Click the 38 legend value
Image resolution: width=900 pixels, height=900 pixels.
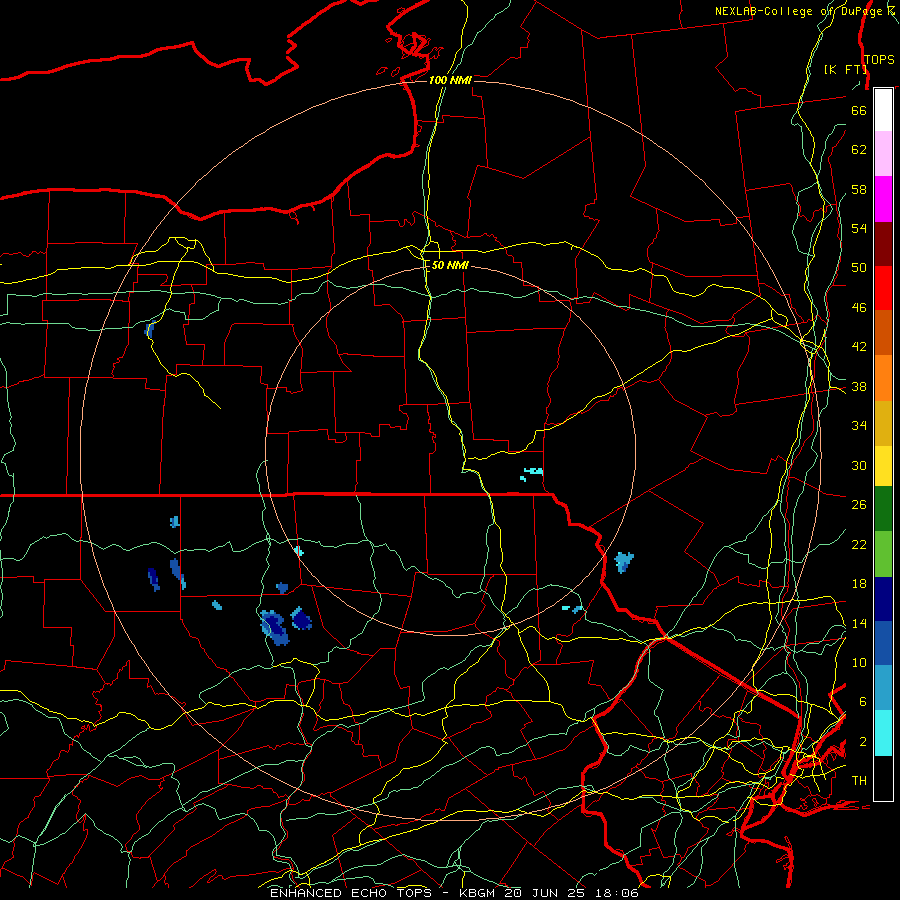point(859,386)
